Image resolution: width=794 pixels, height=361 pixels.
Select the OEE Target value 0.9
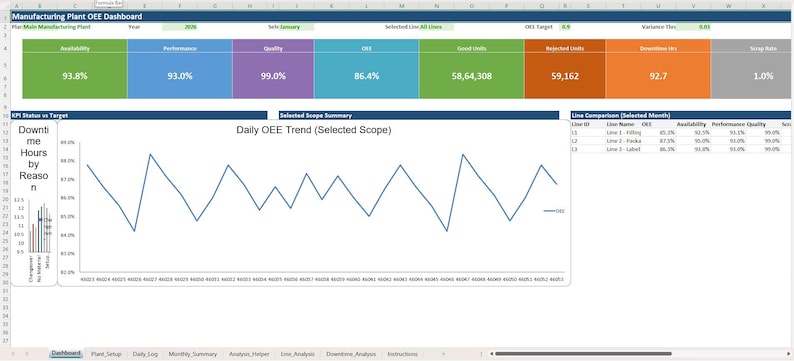[x=565, y=27]
